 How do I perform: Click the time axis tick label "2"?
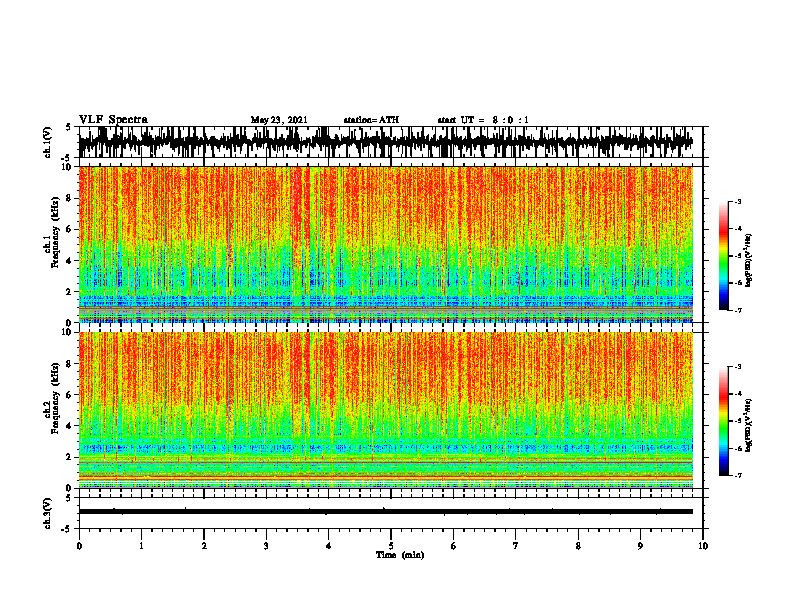204,546
